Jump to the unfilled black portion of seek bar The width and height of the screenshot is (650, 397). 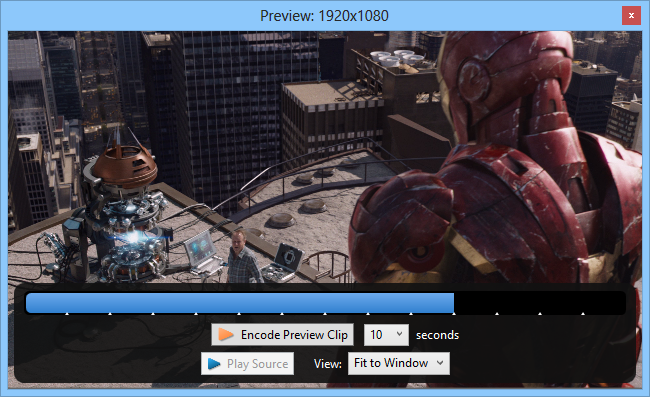click(x=540, y=303)
